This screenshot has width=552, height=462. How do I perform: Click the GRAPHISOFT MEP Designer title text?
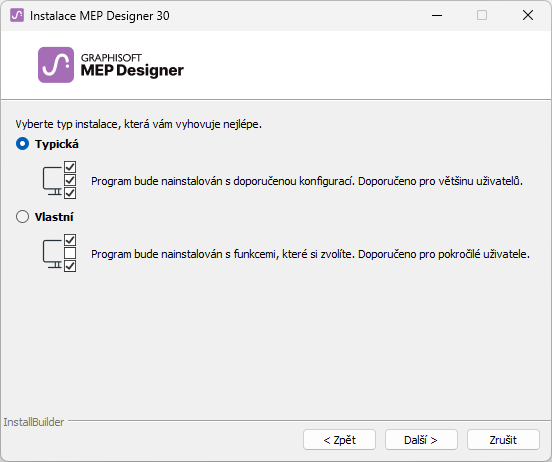[x=132, y=65]
